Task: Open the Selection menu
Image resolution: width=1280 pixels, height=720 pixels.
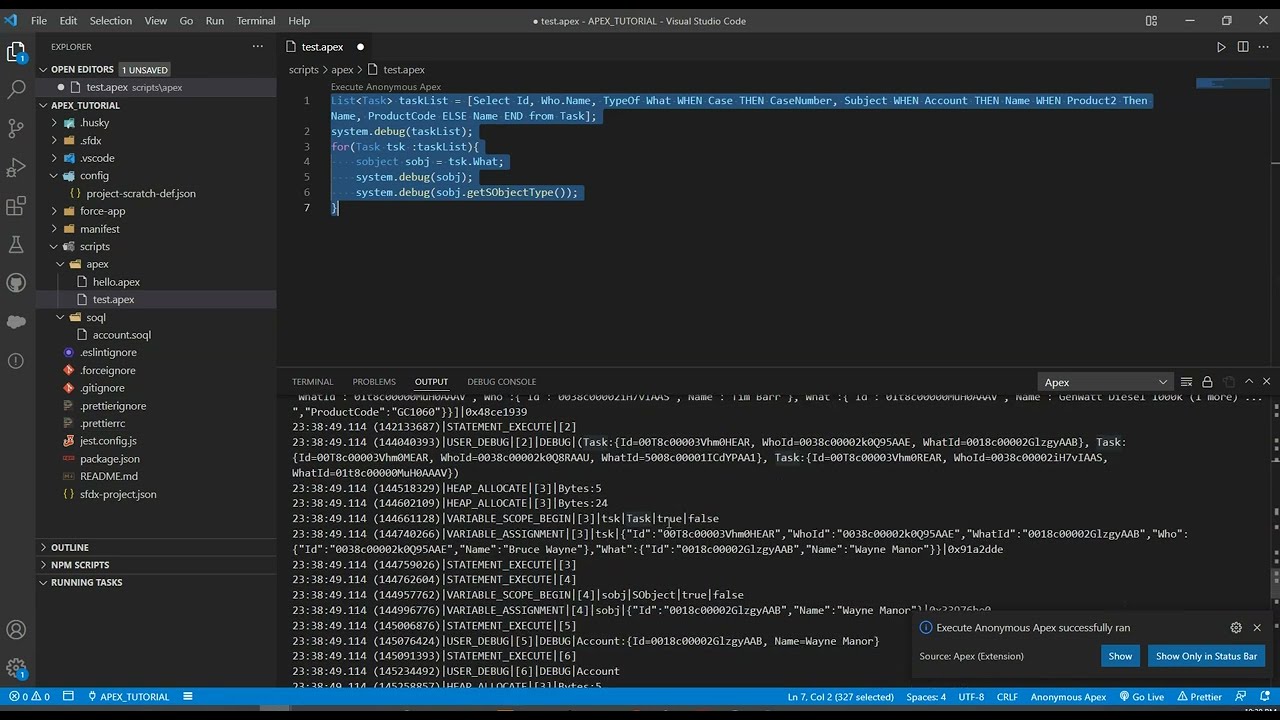Action: pyautogui.click(x=111, y=20)
